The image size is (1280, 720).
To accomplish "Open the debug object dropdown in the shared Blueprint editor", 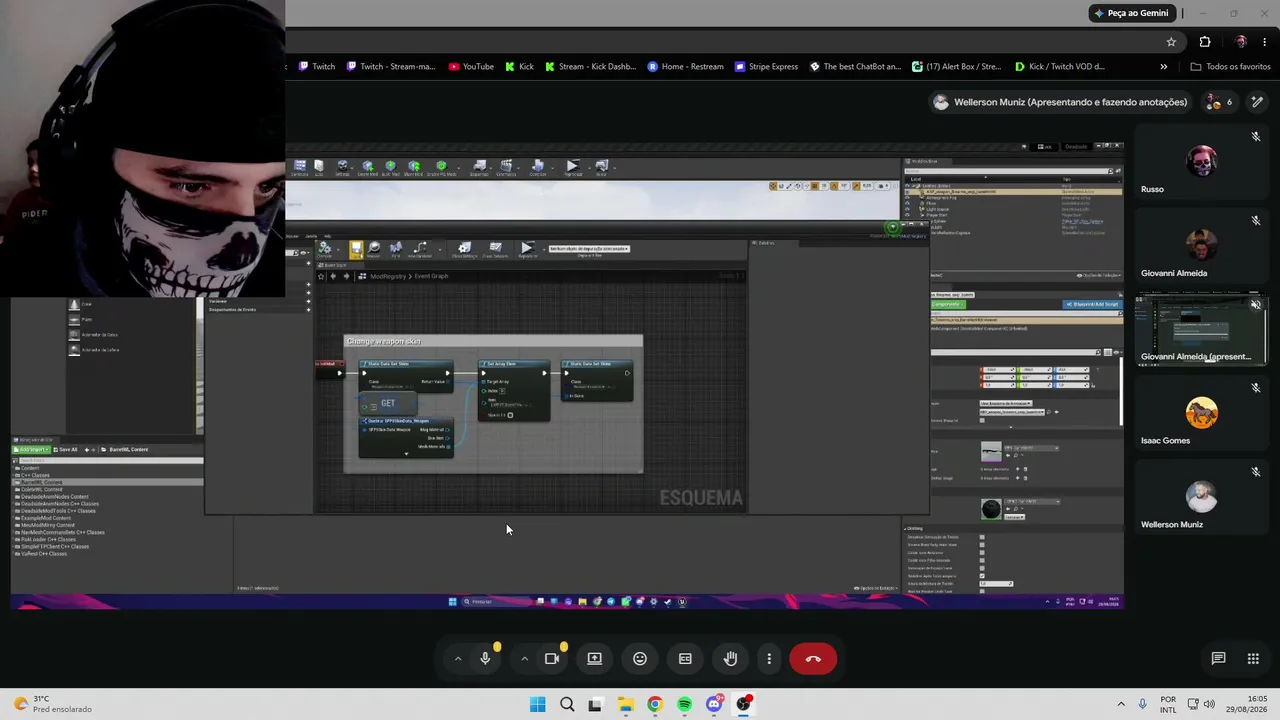I will pyautogui.click(x=589, y=249).
